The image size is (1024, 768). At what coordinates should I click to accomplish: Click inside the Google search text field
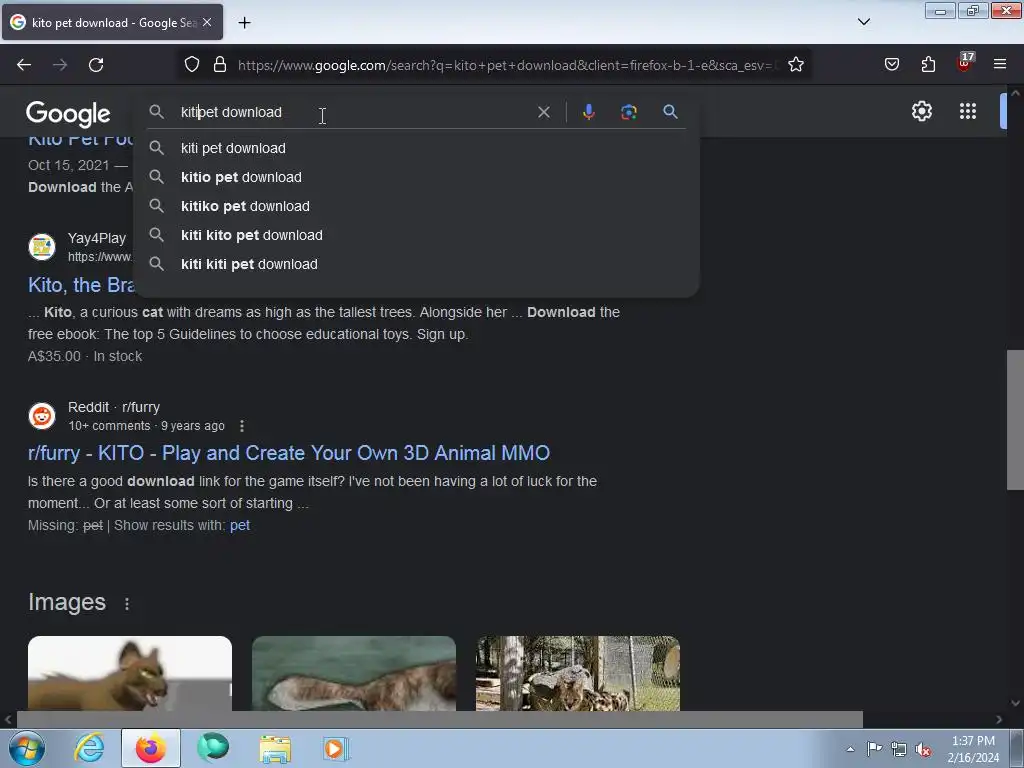(356, 112)
